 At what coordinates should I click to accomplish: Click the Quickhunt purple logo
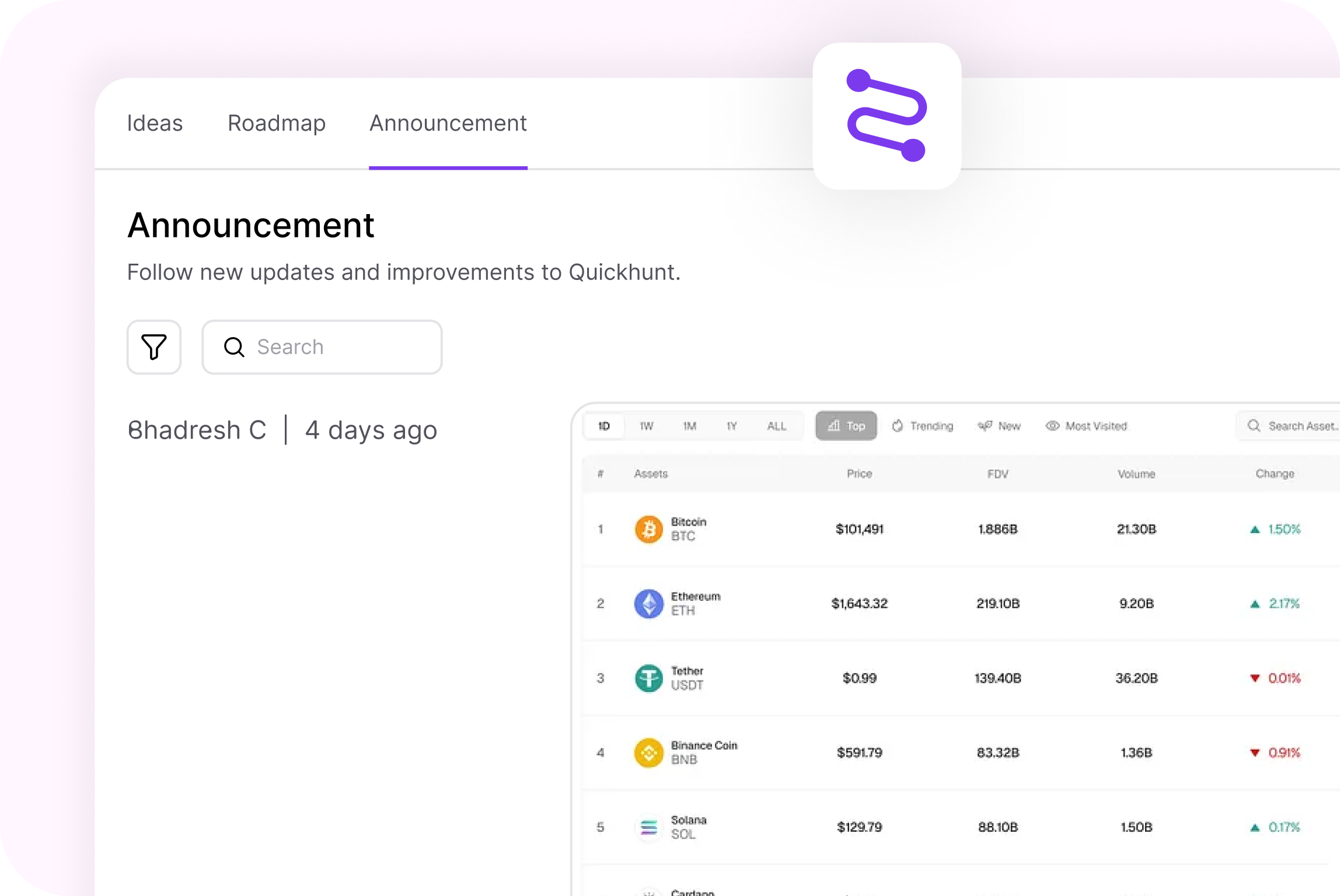(x=887, y=116)
